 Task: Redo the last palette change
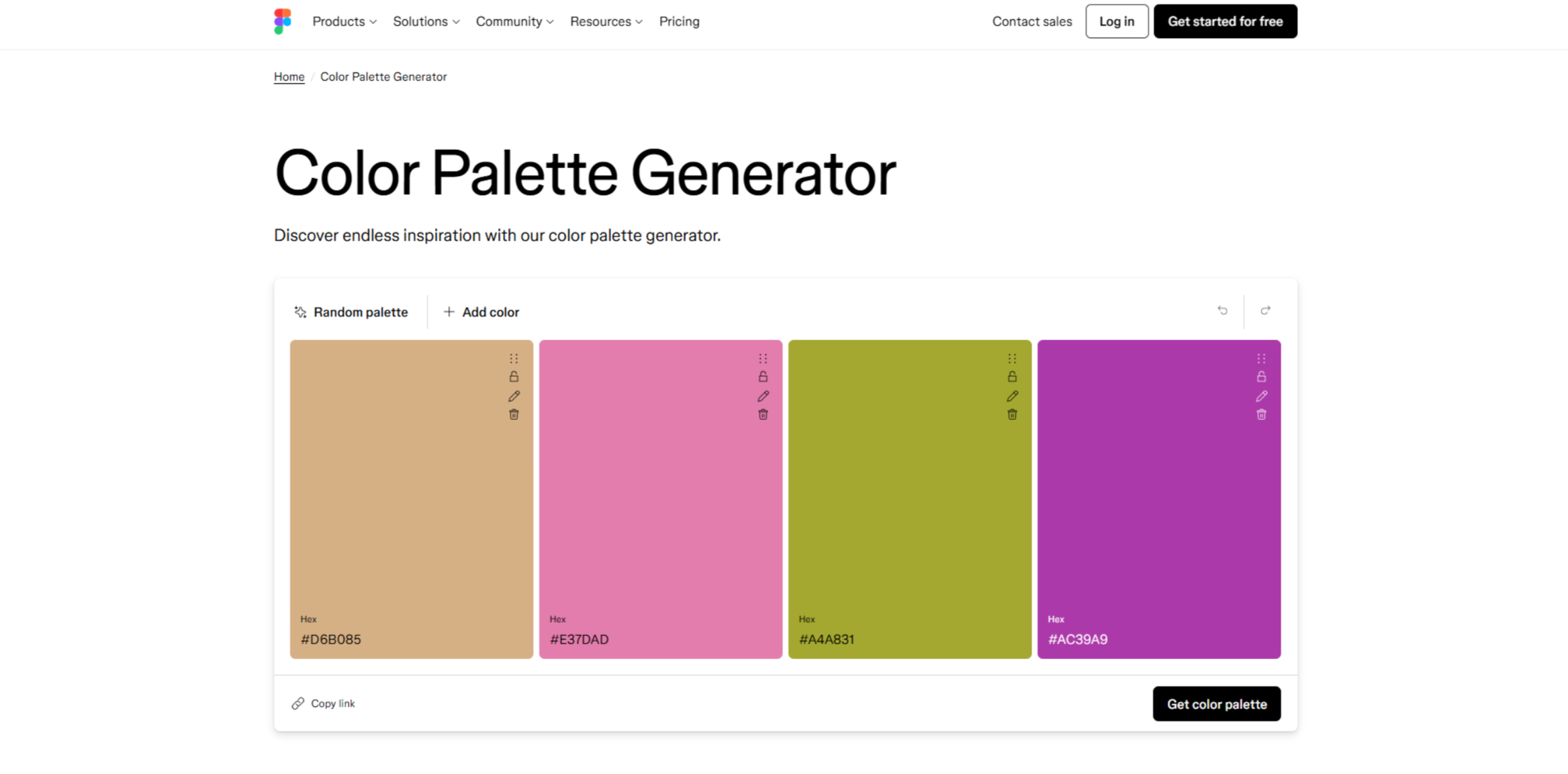pyautogui.click(x=1266, y=310)
